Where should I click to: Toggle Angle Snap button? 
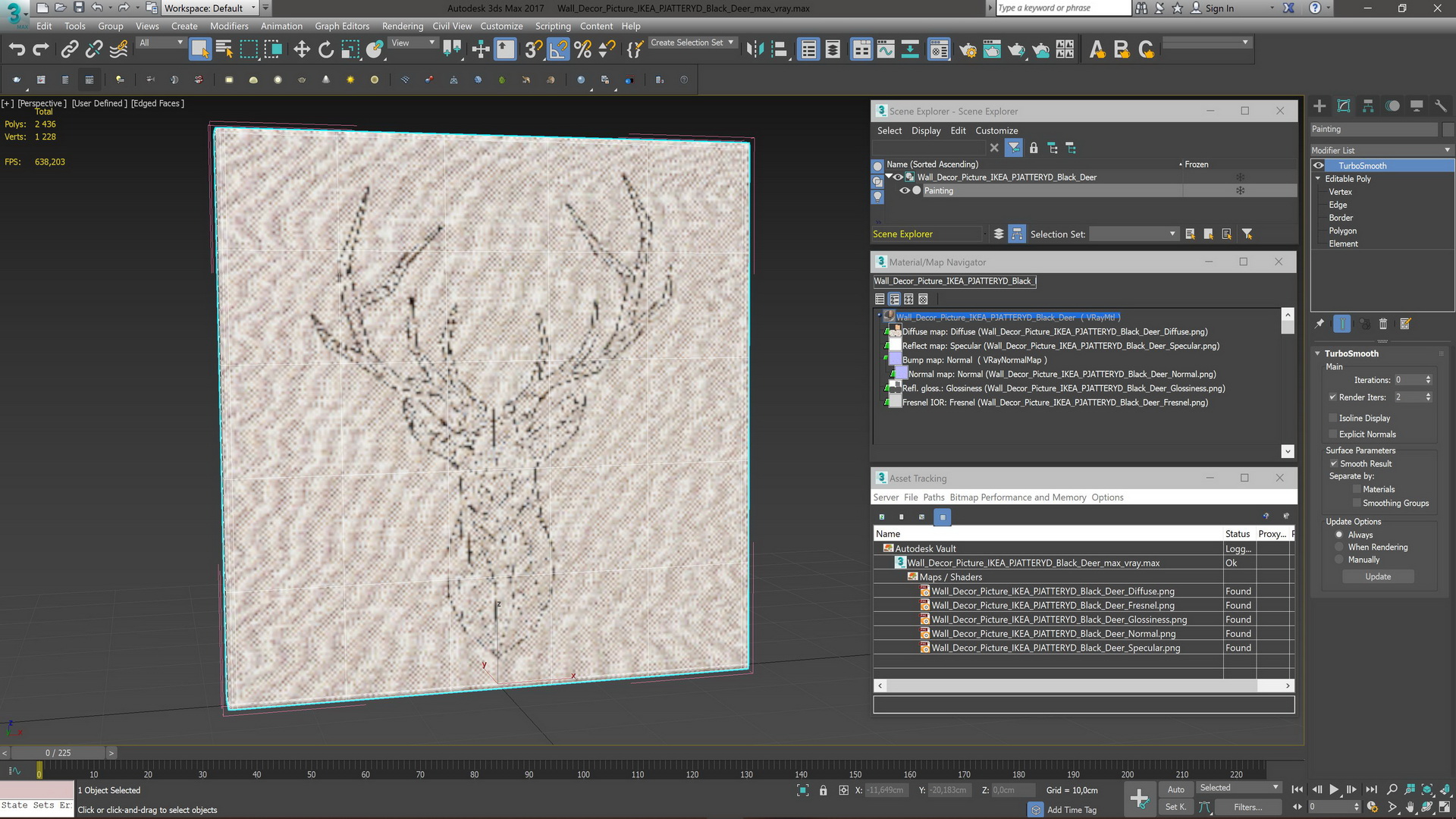point(558,50)
